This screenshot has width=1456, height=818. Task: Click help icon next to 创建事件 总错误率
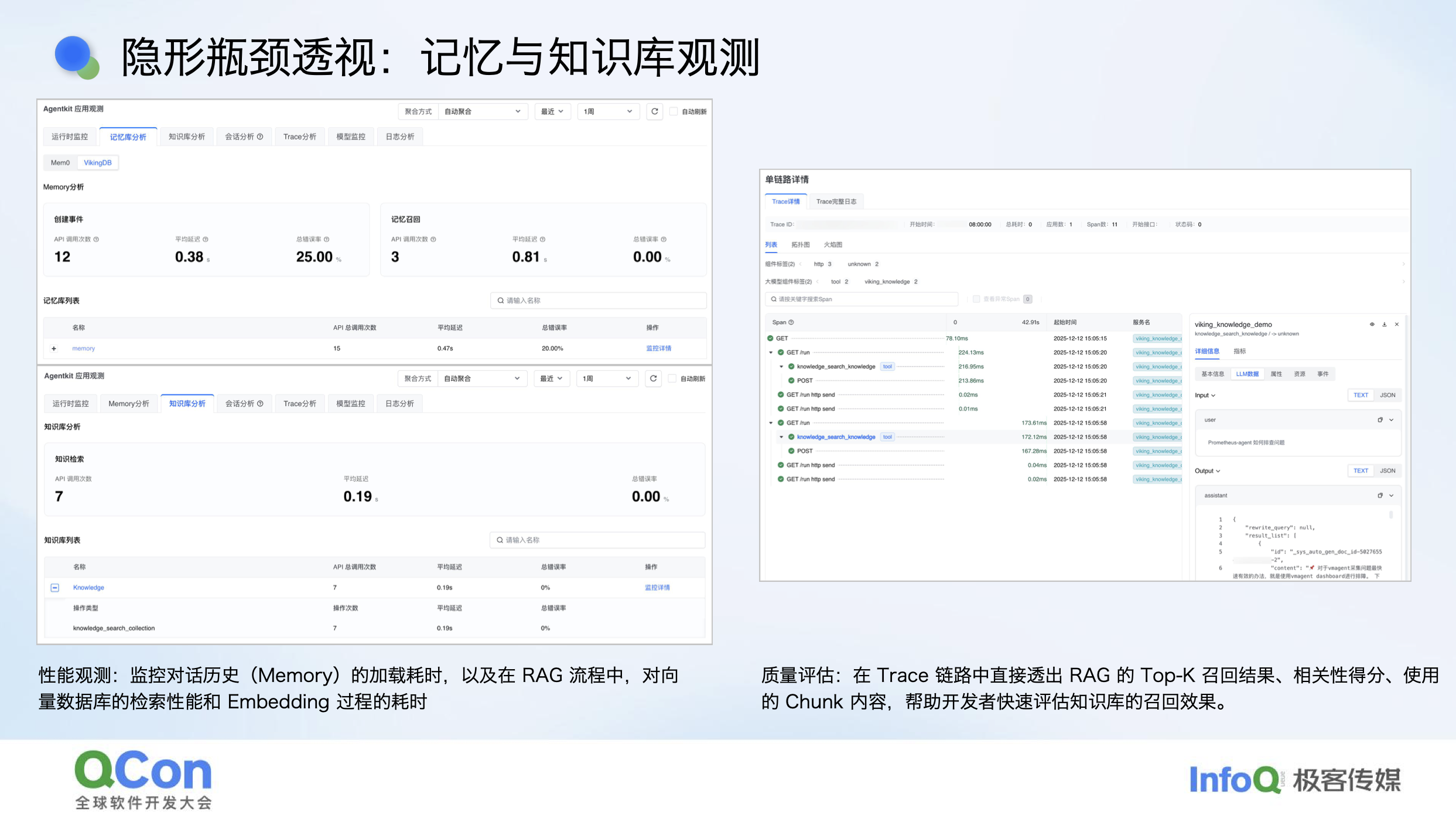click(327, 239)
